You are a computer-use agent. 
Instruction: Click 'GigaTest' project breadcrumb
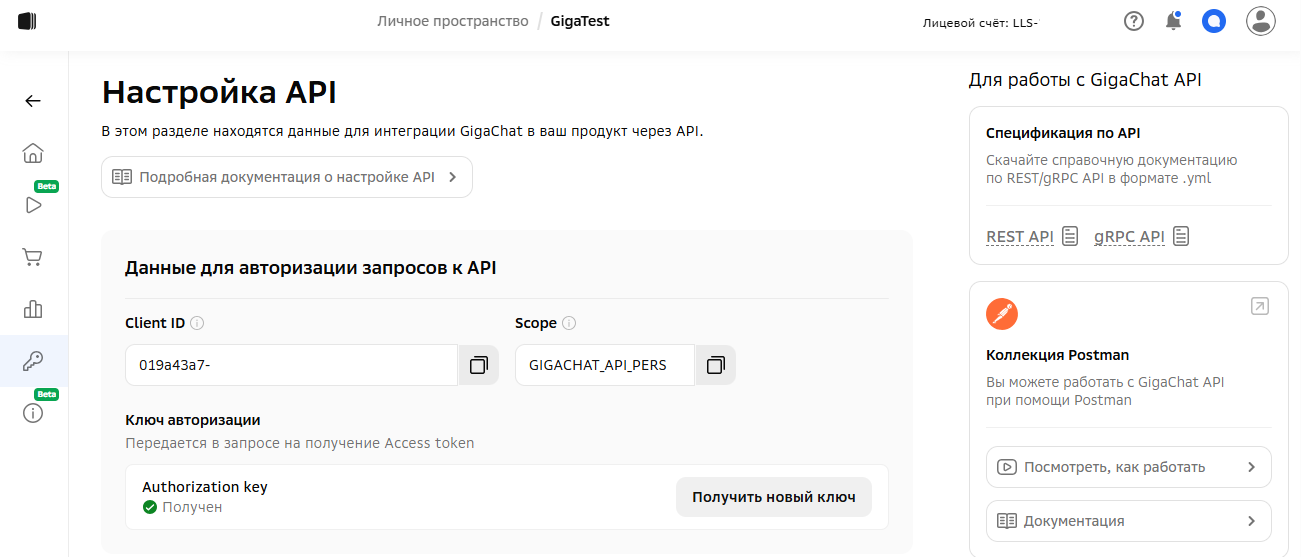(580, 21)
